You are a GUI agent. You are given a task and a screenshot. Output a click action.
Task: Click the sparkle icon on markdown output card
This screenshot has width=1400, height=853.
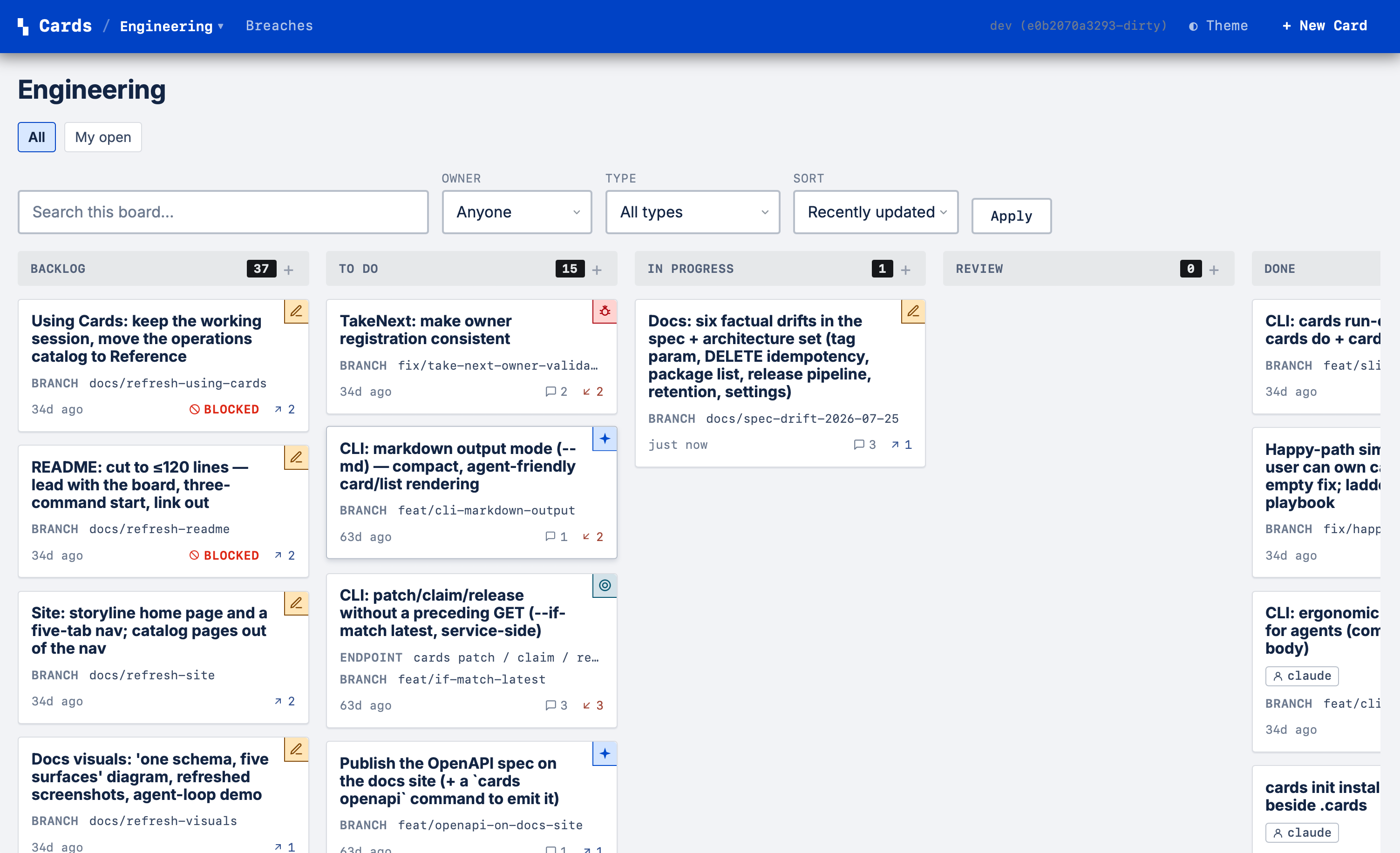(x=605, y=439)
